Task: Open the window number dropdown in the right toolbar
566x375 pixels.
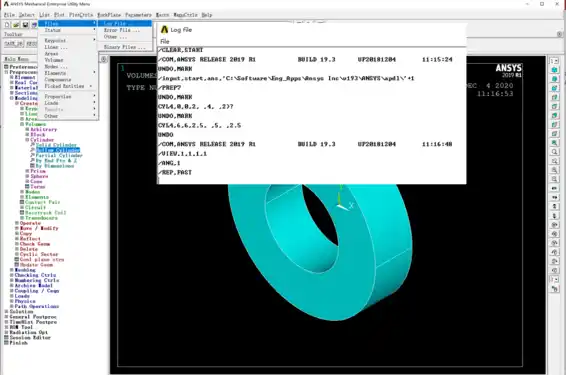Action: pos(554,61)
